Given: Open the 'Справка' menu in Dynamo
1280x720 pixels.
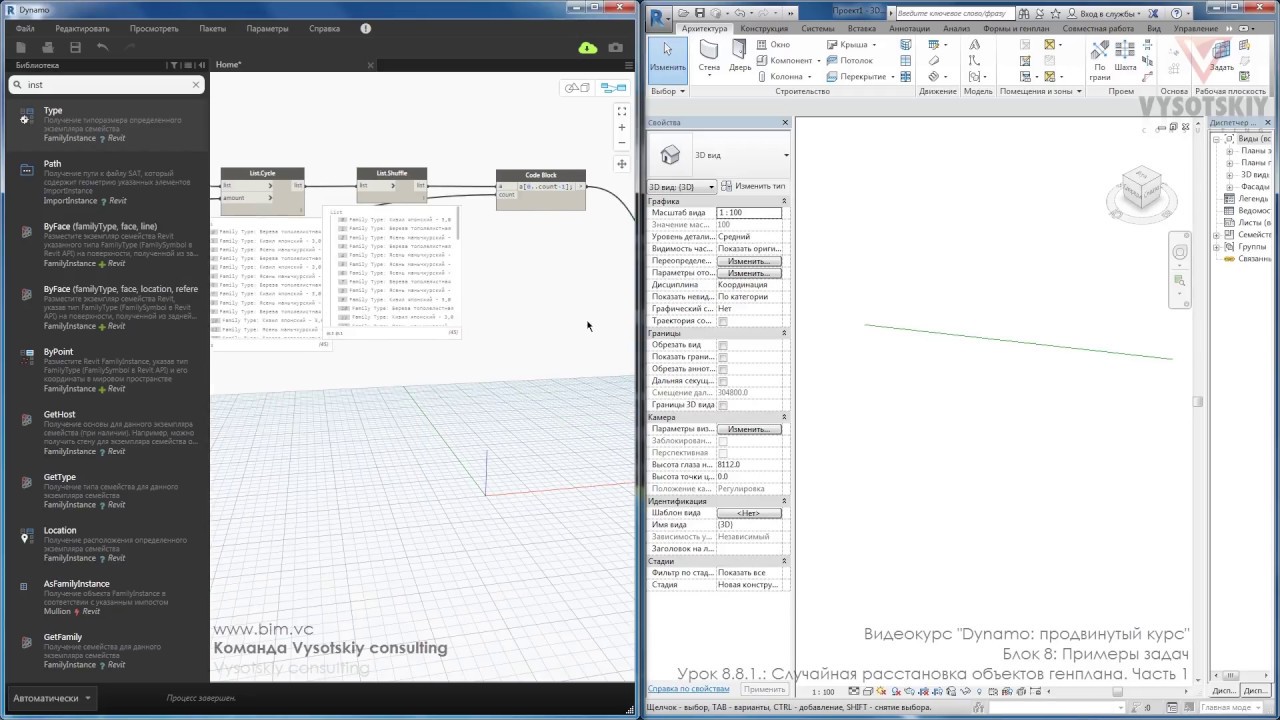Looking at the screenshot, I should 324,29.
